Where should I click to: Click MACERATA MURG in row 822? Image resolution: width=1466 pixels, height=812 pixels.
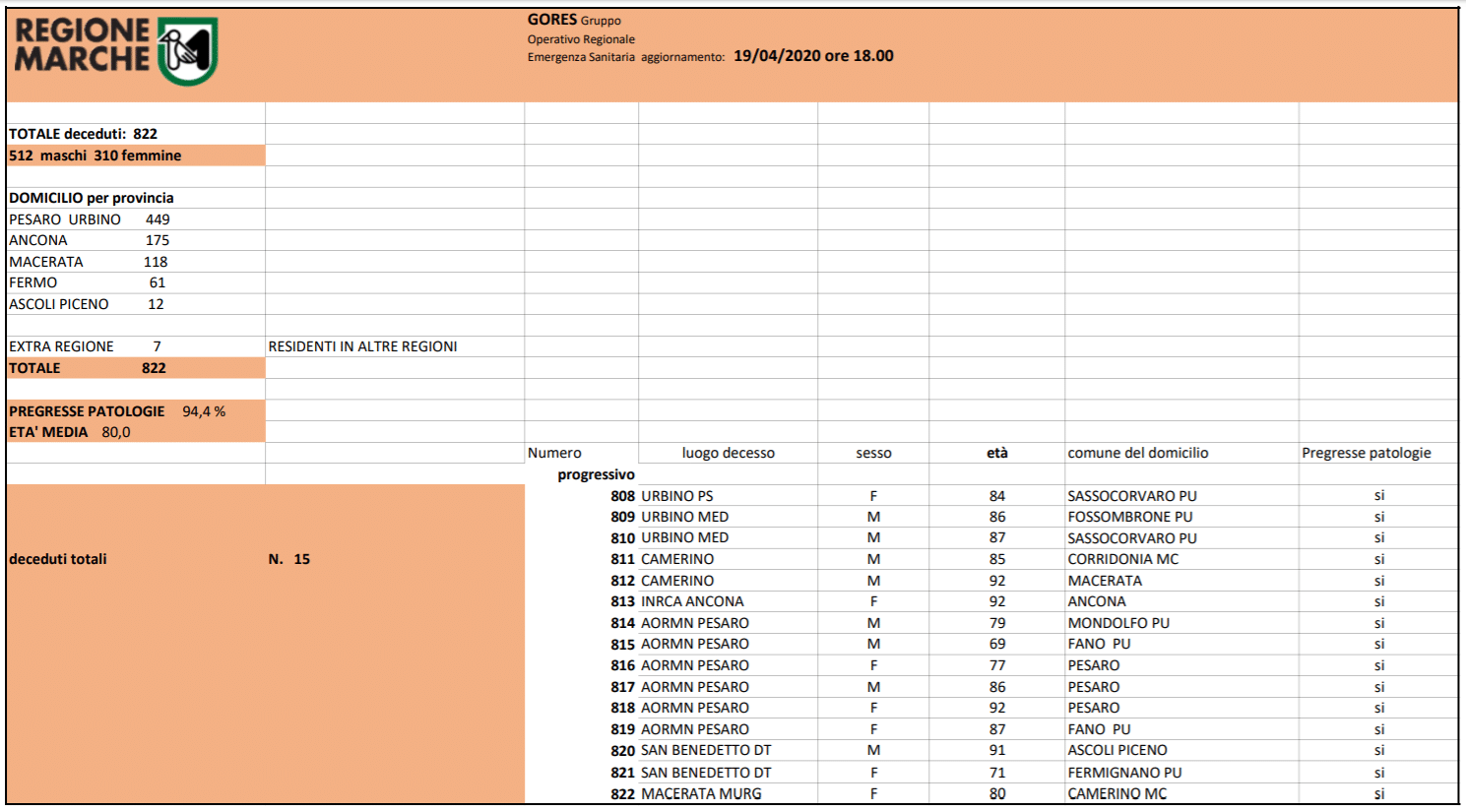click(701, 793)
